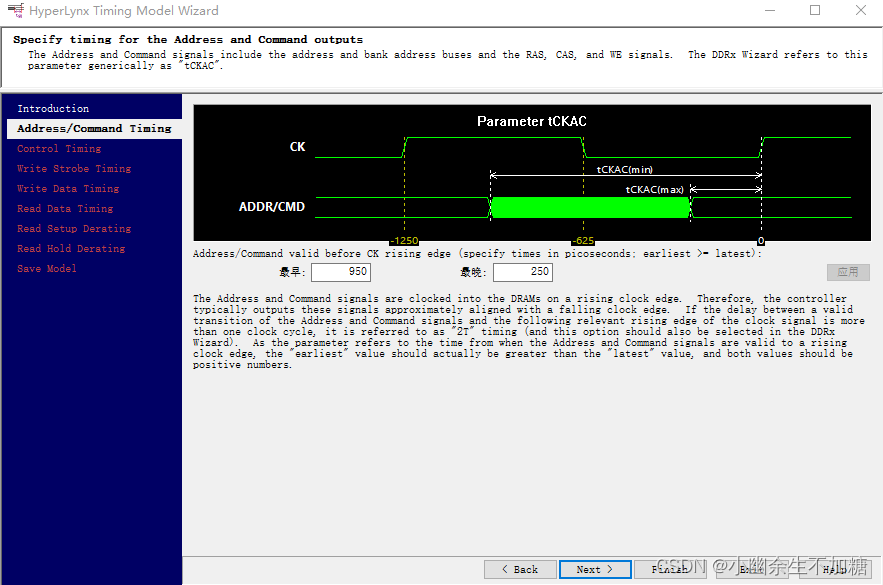
Task: Click the 最晚 (latest) field label
Action: (x=473, y=273)
